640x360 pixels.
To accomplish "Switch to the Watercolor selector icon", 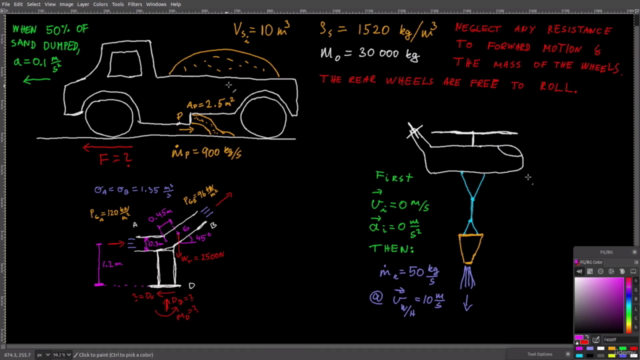I will point(600,271).
